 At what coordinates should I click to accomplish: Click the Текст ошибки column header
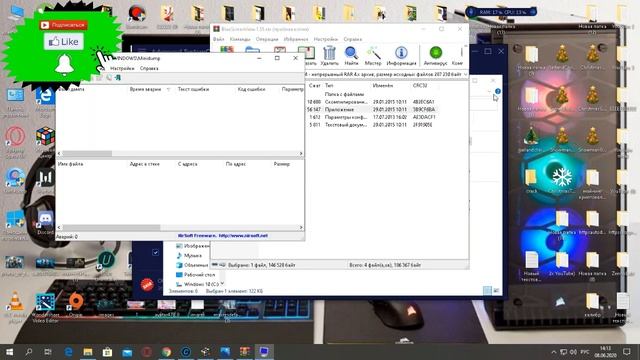coord(193,89)
